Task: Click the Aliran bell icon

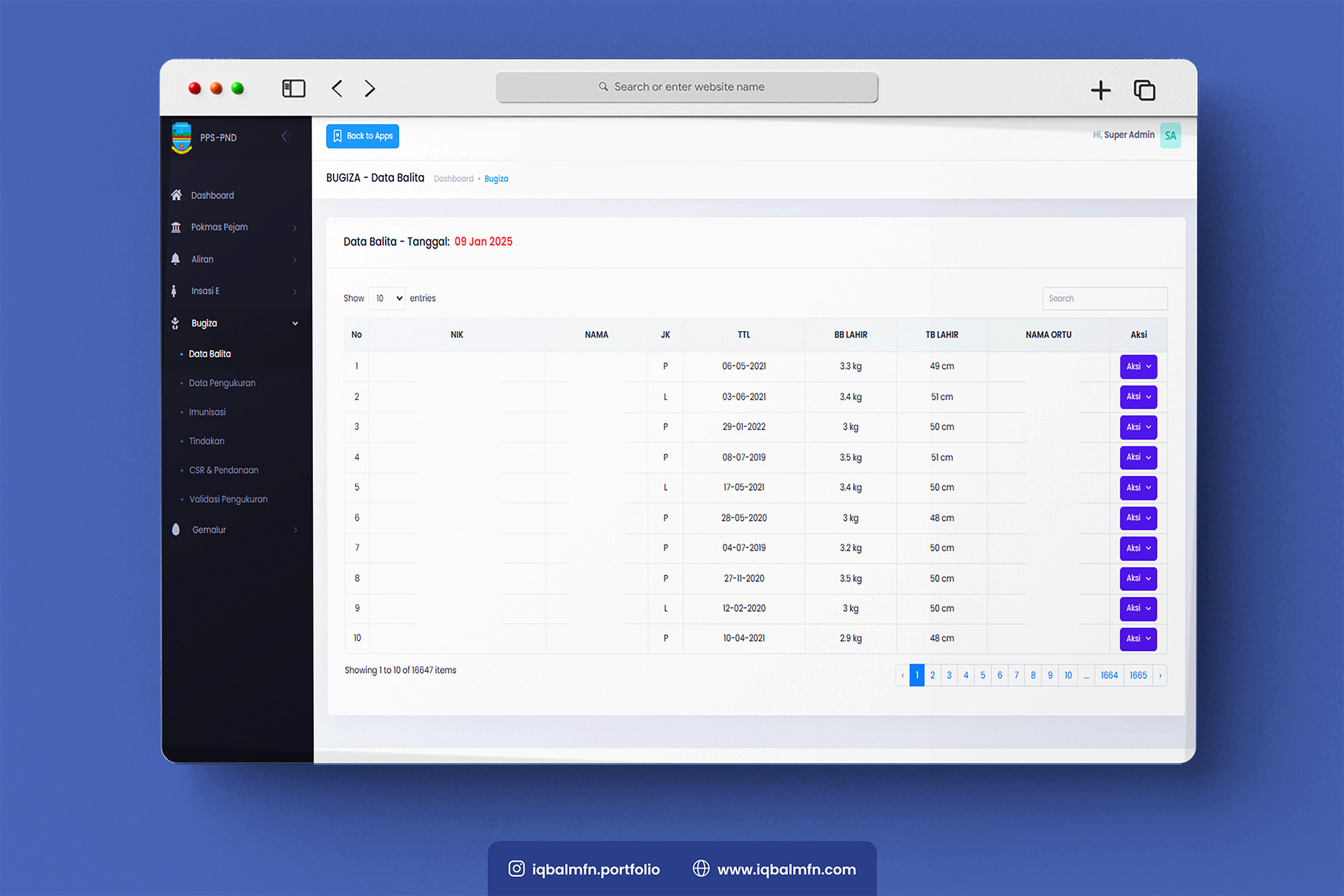Action: 176,259
